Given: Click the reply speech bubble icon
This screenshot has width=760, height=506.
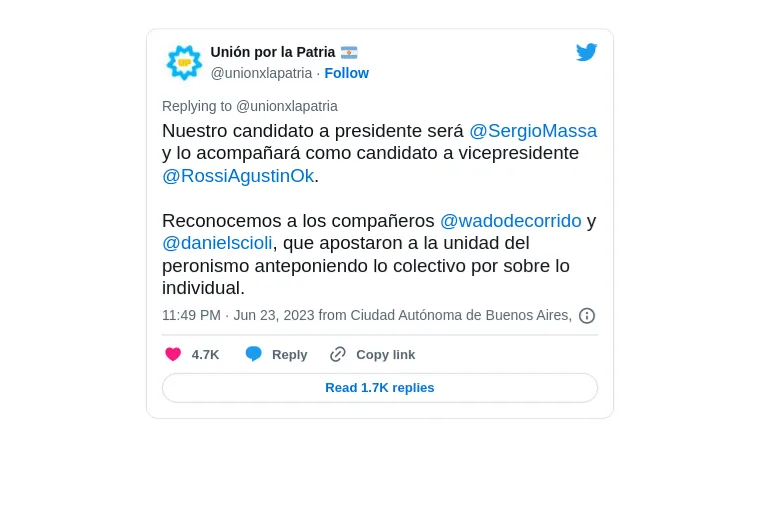Looking at the screenshot, I should [253, 354].
